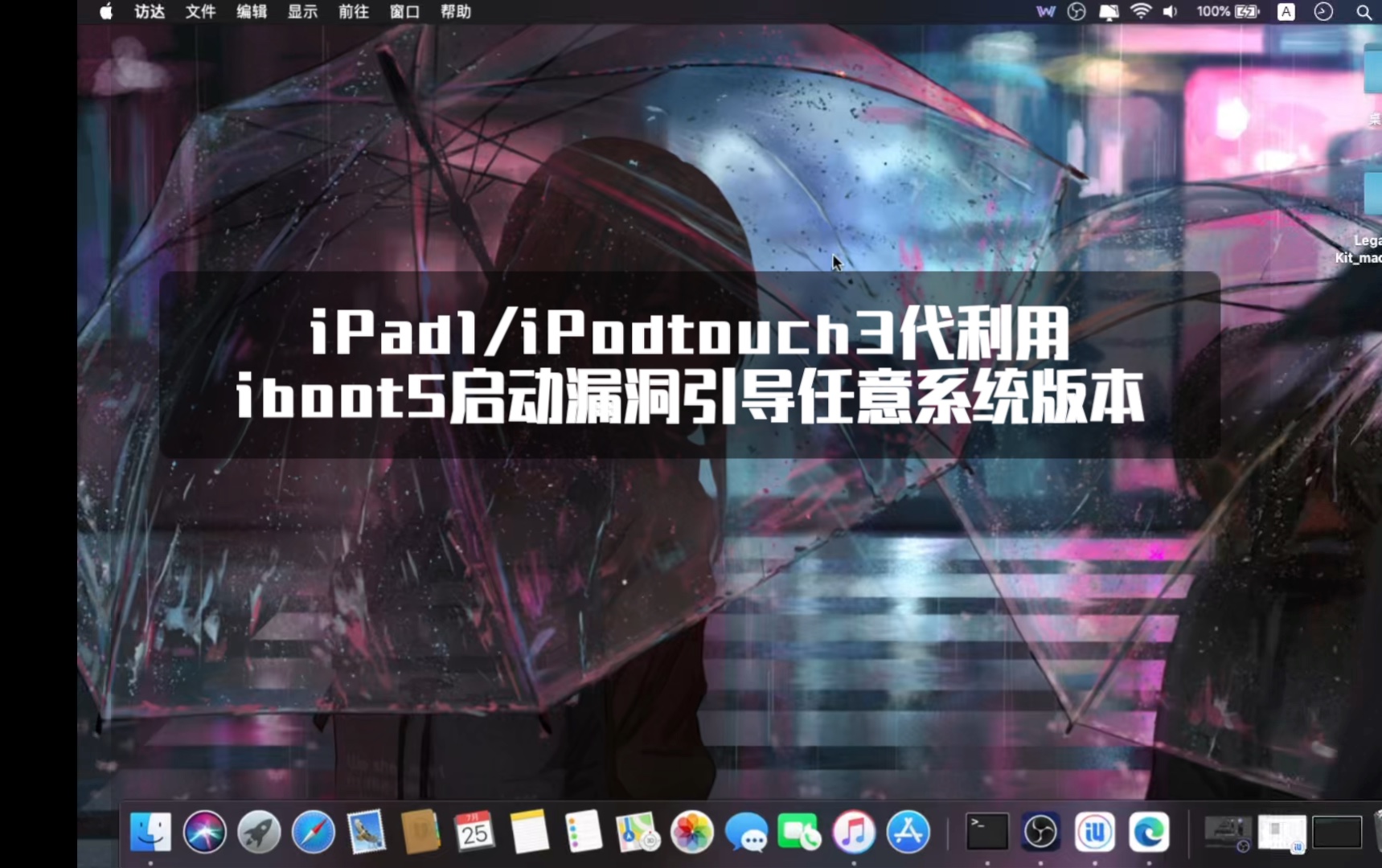Open the iU app icon in Dock

coord(1095,832)
